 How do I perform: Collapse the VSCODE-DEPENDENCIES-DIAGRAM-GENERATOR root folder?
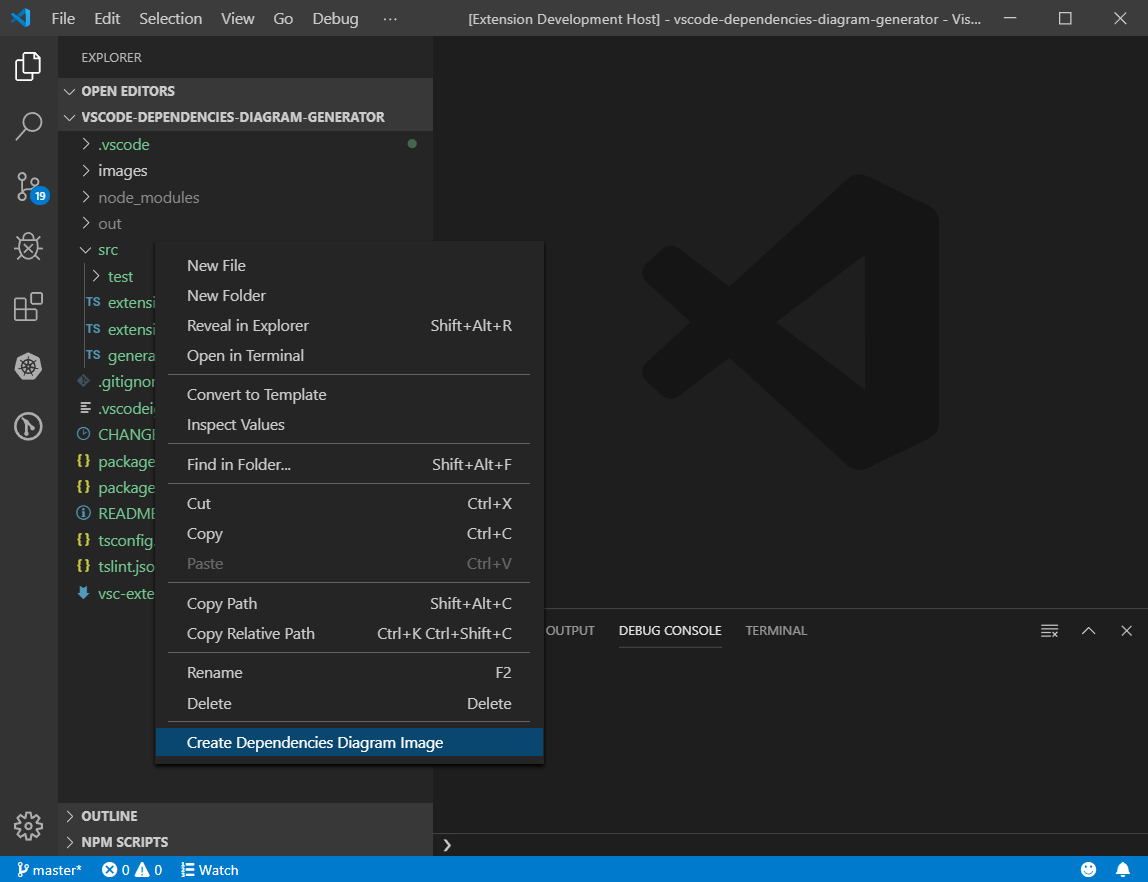click(245, 117)
